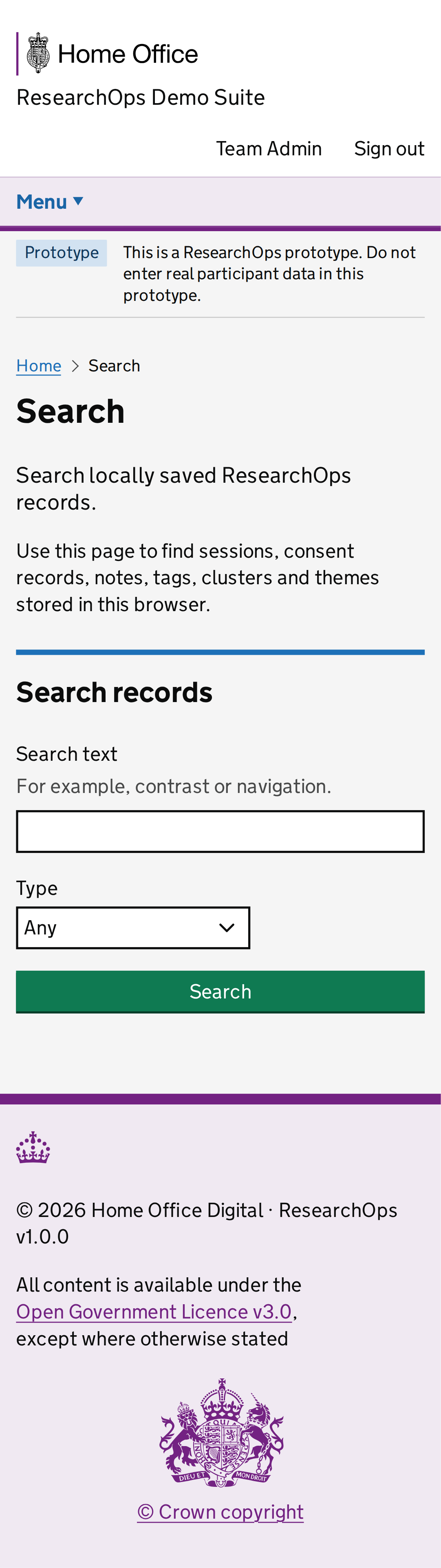Go to Home via breadcrumb
The height and width of the screenshot is (1568, 441).
(38, 366)
